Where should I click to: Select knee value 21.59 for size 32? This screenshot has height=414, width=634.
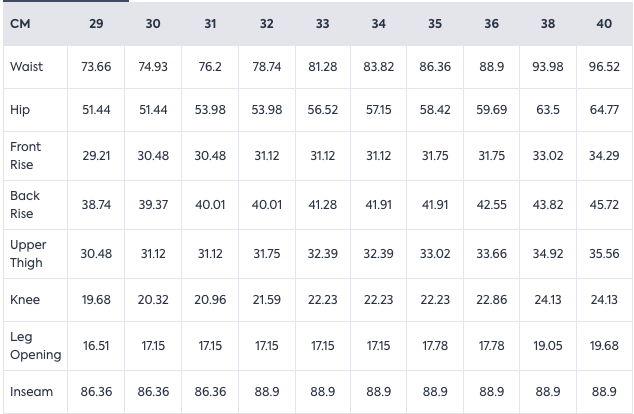tap(266, 300)
